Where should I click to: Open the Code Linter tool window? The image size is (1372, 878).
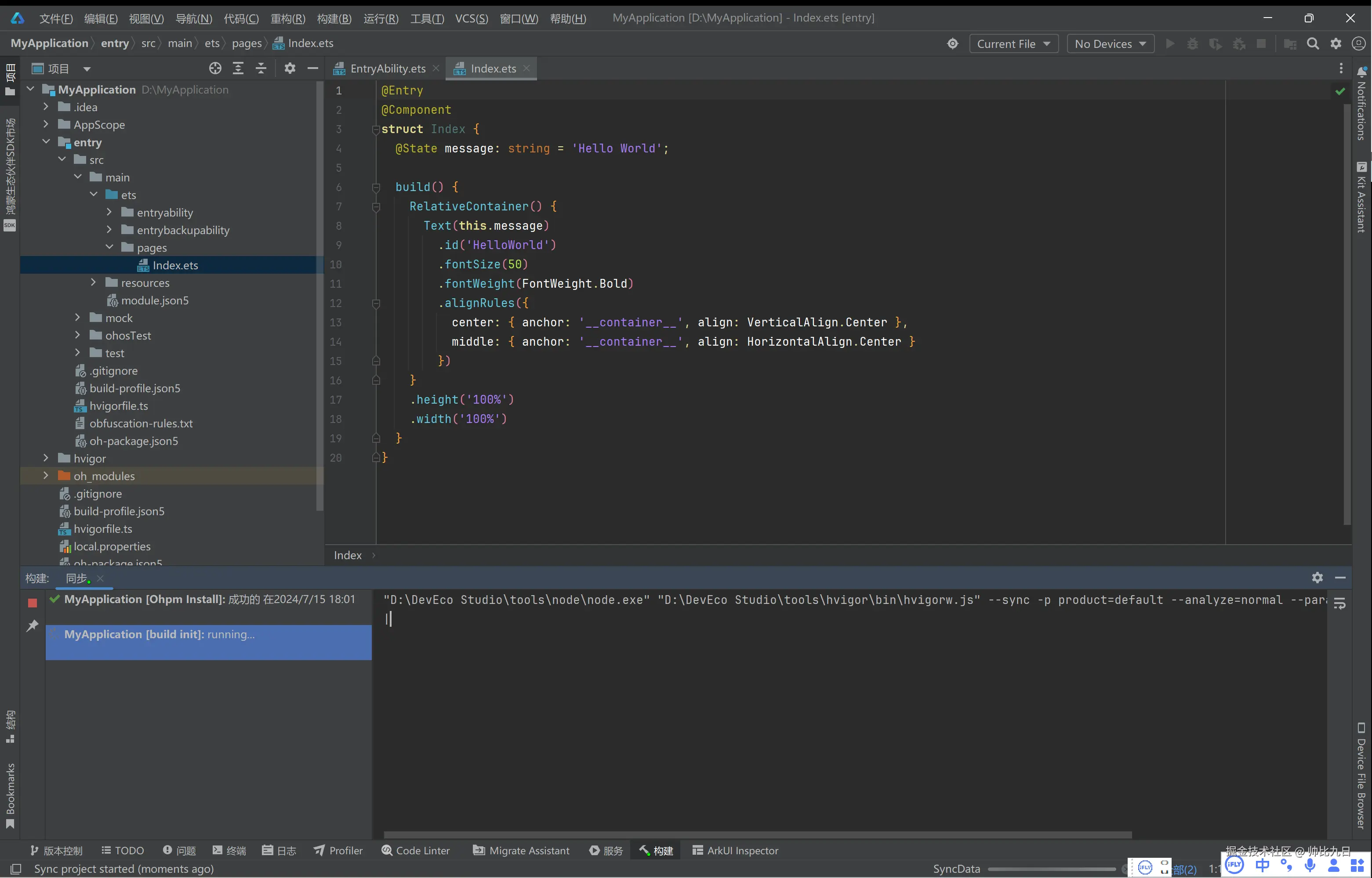coord(415,850)
